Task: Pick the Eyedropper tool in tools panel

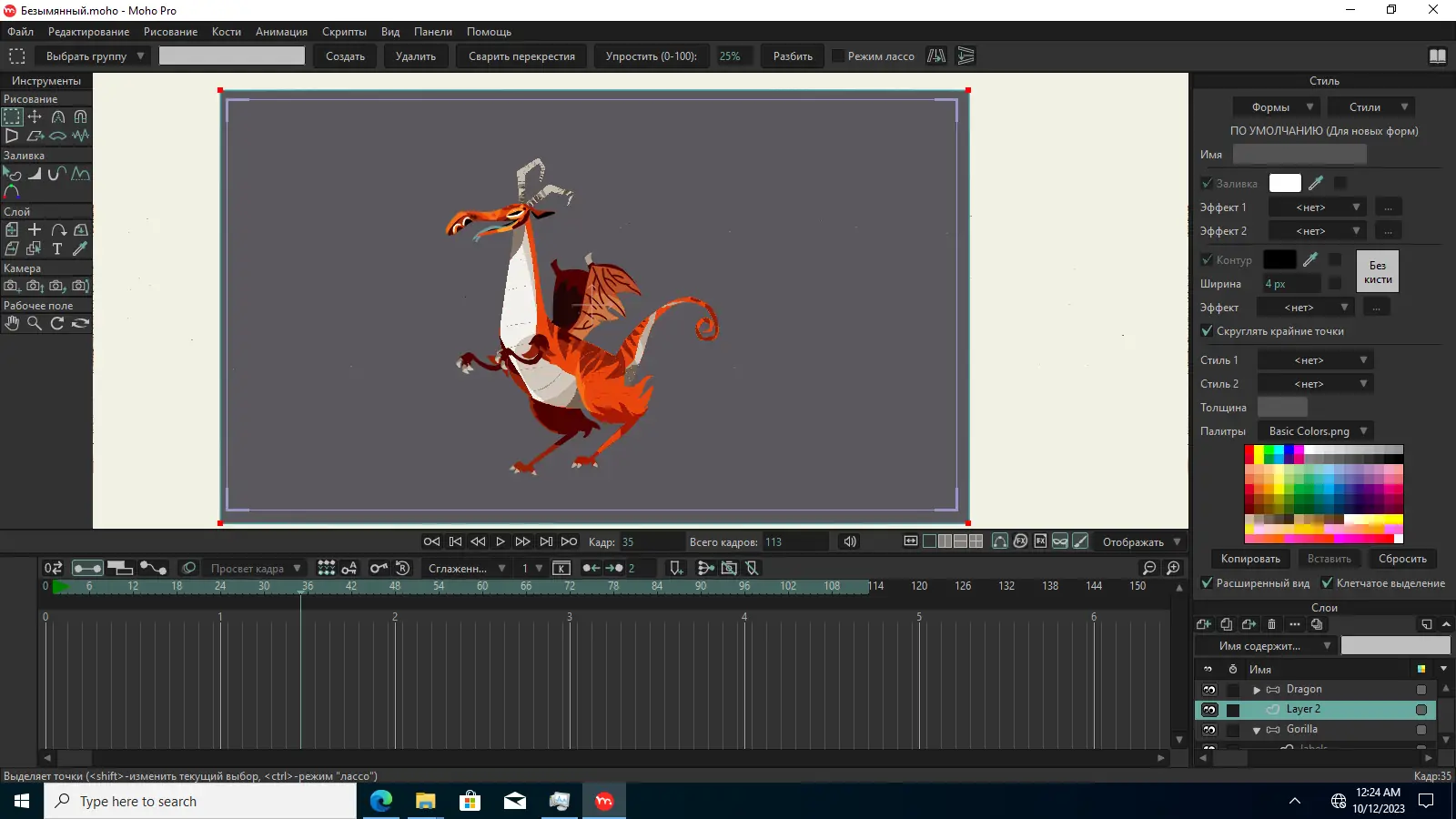Action: (x=80, y=248)
